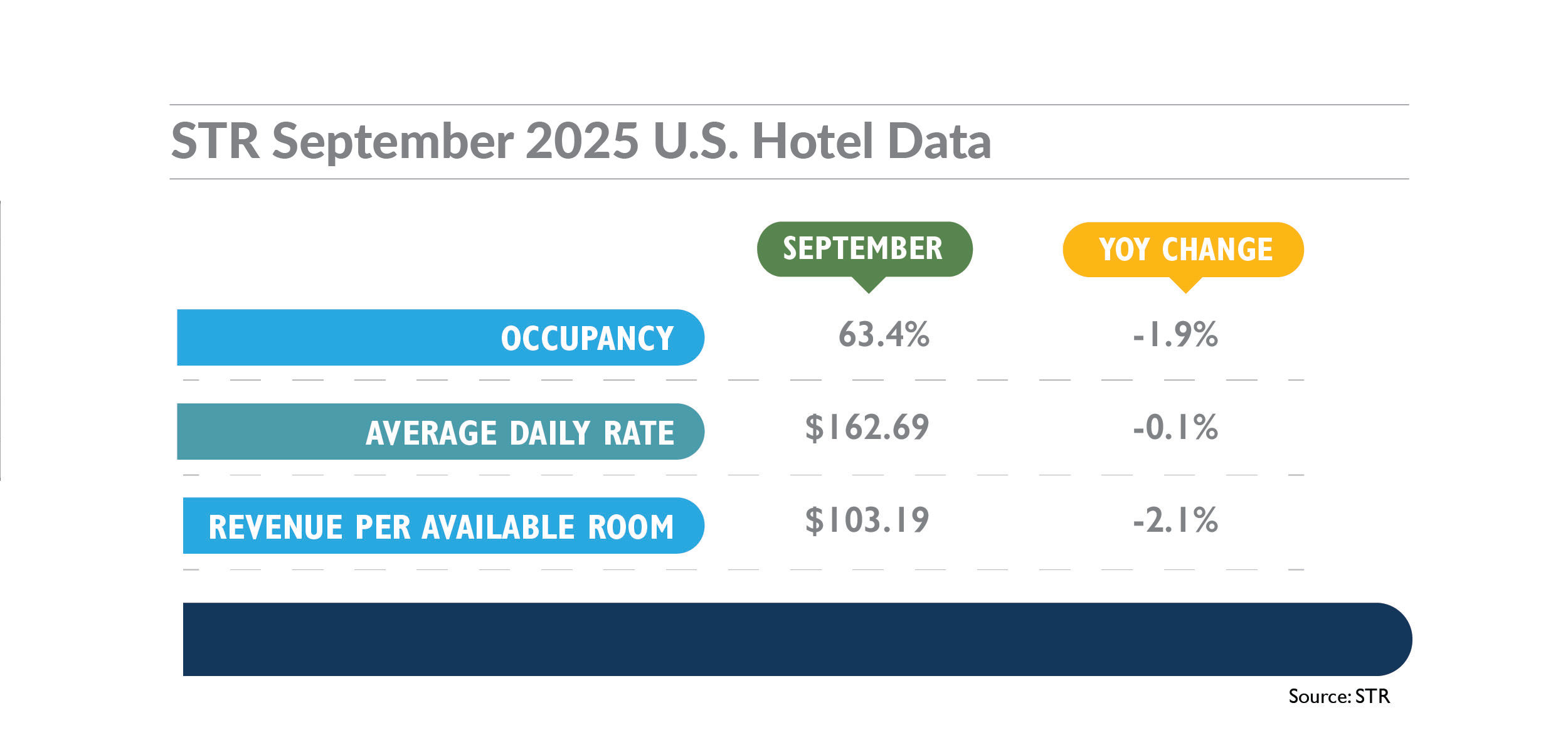Click the OCCUPANCY row label bar
Screen dimensions: 1568x740
pyautogui.click(x=440, y=337)
